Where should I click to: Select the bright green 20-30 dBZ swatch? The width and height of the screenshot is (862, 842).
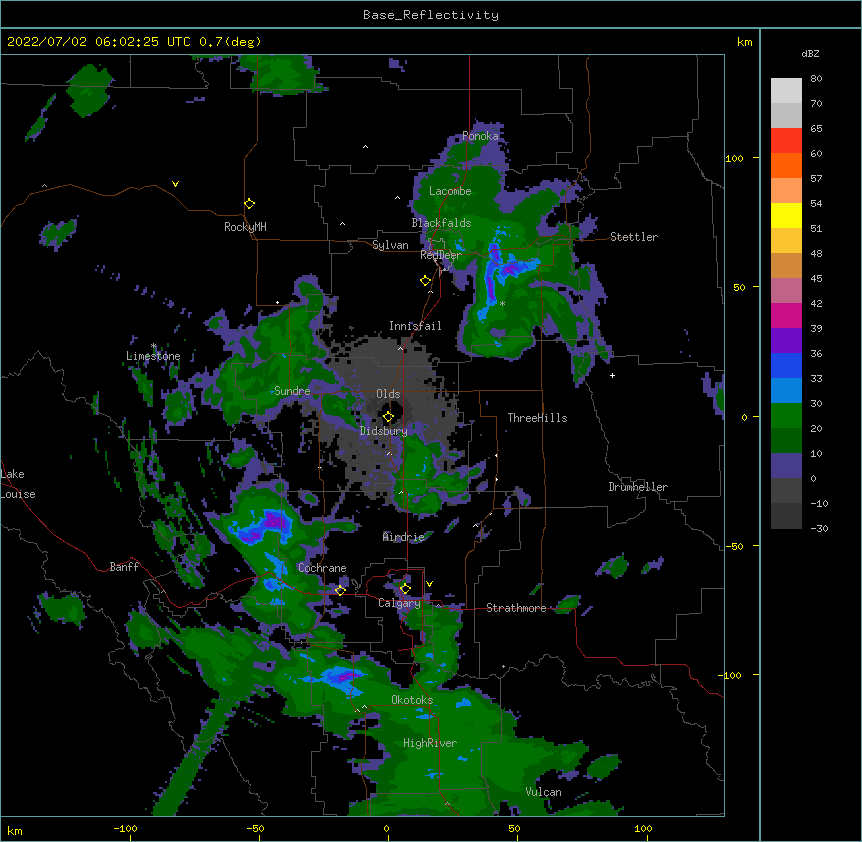(786, 416)
